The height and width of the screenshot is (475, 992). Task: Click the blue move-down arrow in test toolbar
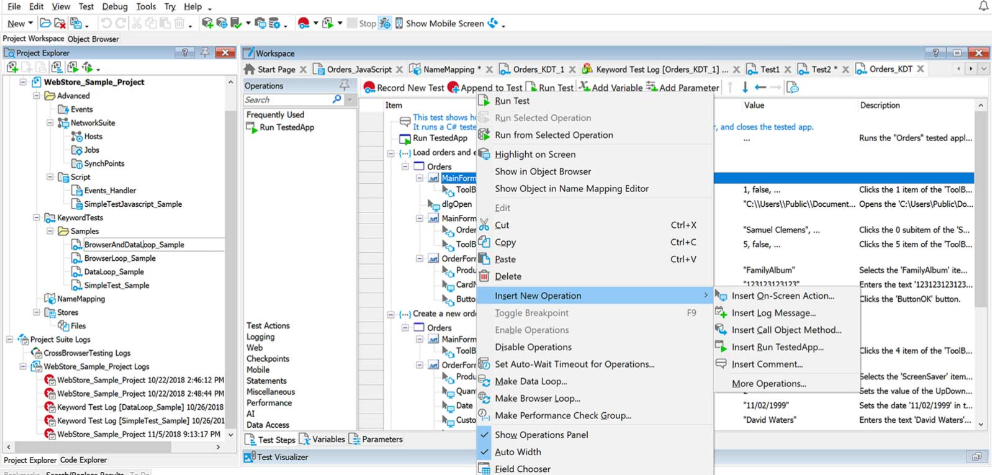point(745,87)
